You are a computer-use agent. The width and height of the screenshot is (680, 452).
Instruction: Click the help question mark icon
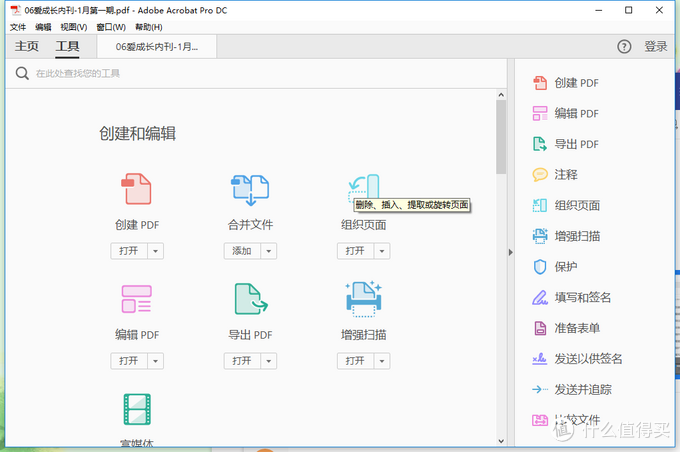coord(624,46)
